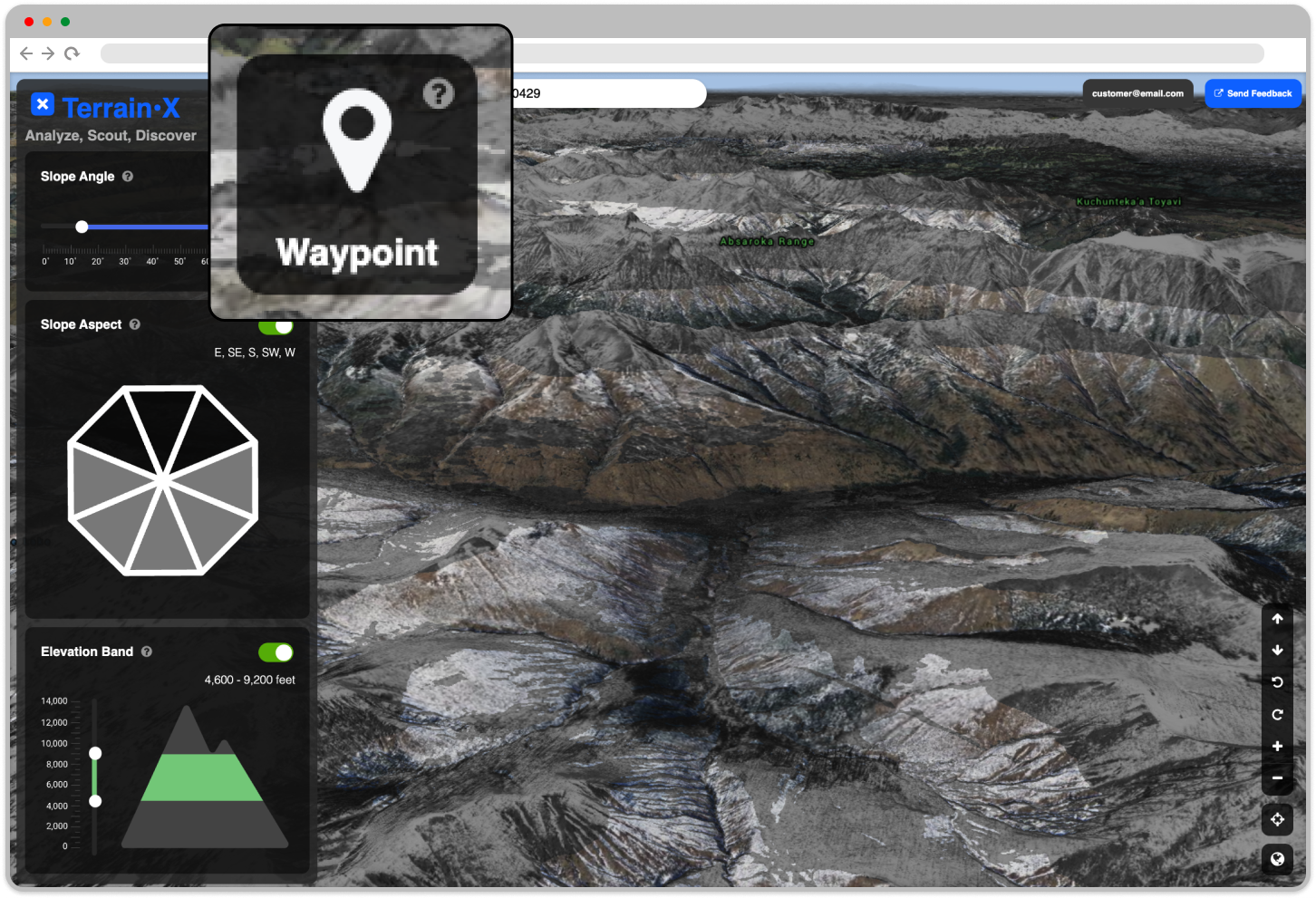Select the north-facing wedge on the aspect octagon
This screenshot has width=1316, height=898.
click(162, 419)
